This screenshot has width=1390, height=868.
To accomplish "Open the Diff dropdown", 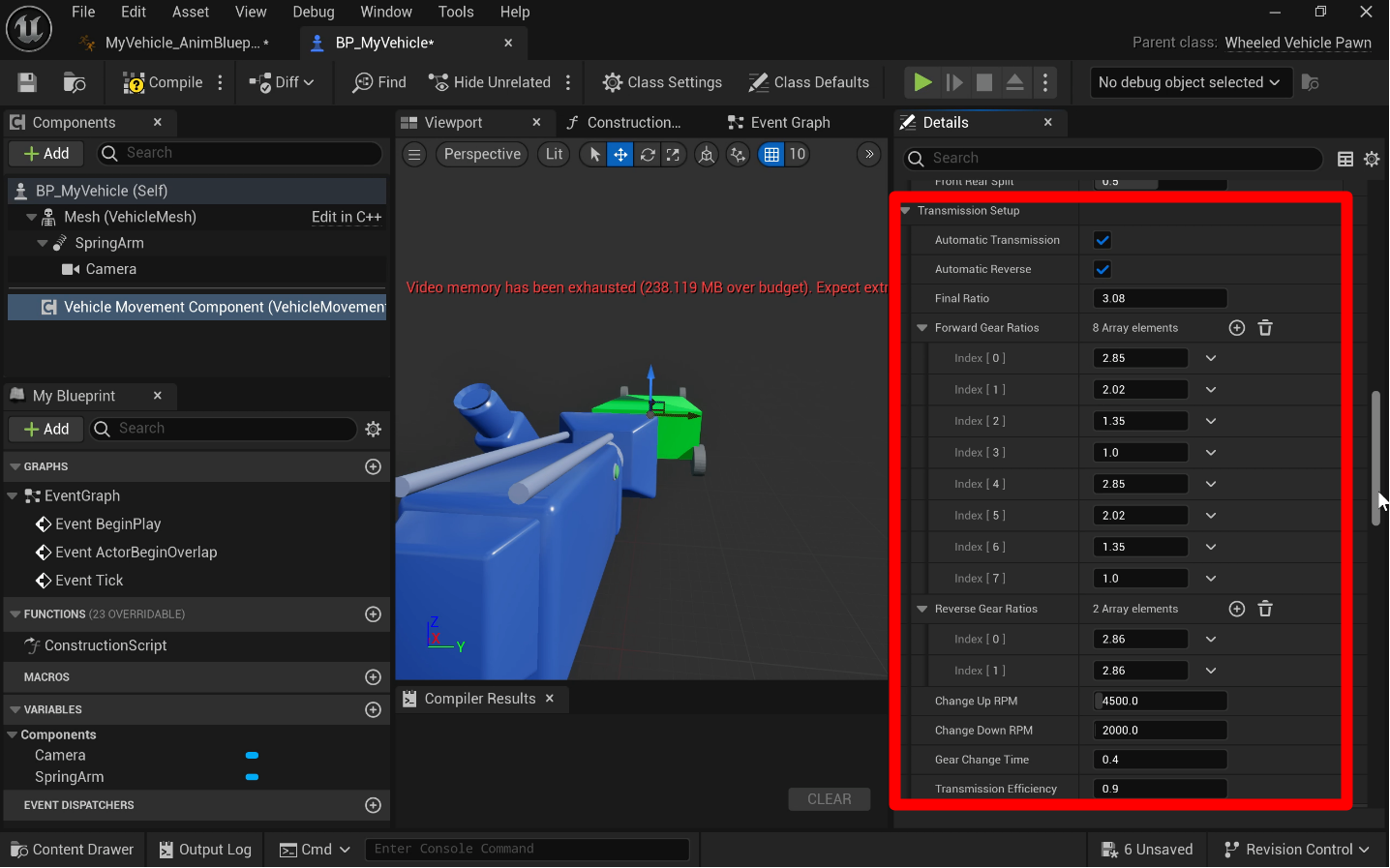I will pyautogui.click(x=282, y=82).
